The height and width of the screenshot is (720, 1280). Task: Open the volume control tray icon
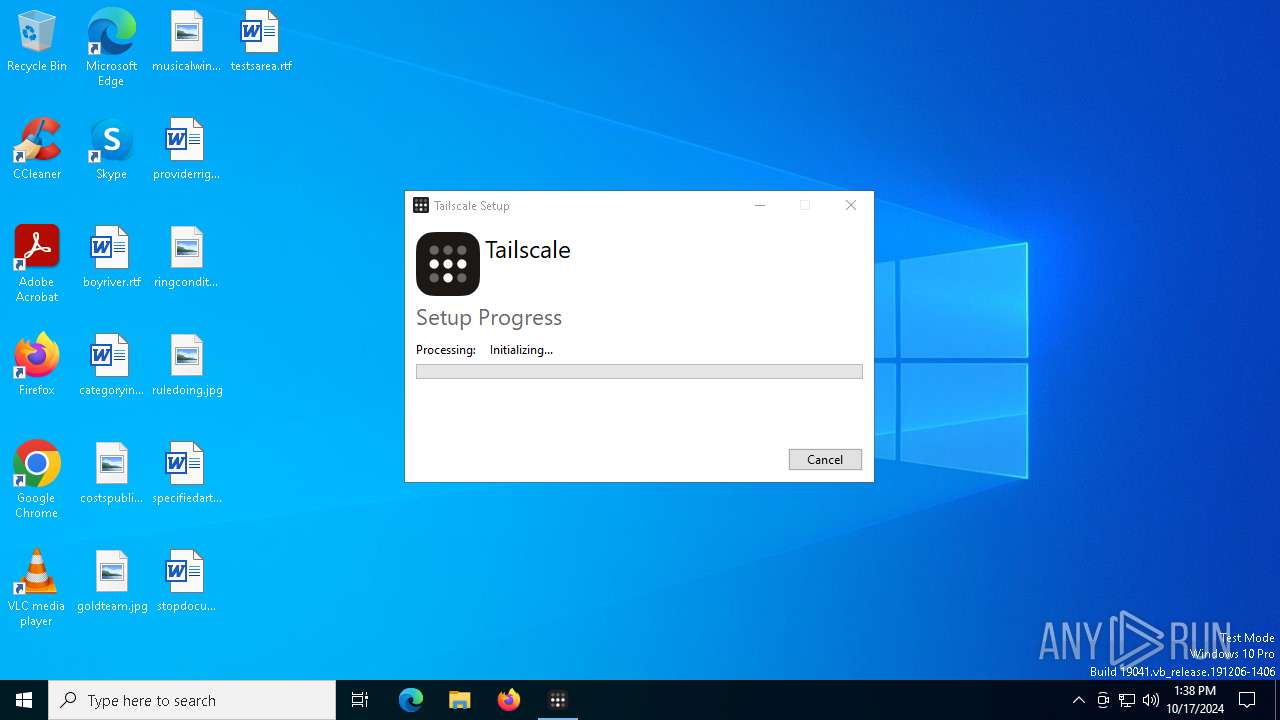pos(1151,700)
